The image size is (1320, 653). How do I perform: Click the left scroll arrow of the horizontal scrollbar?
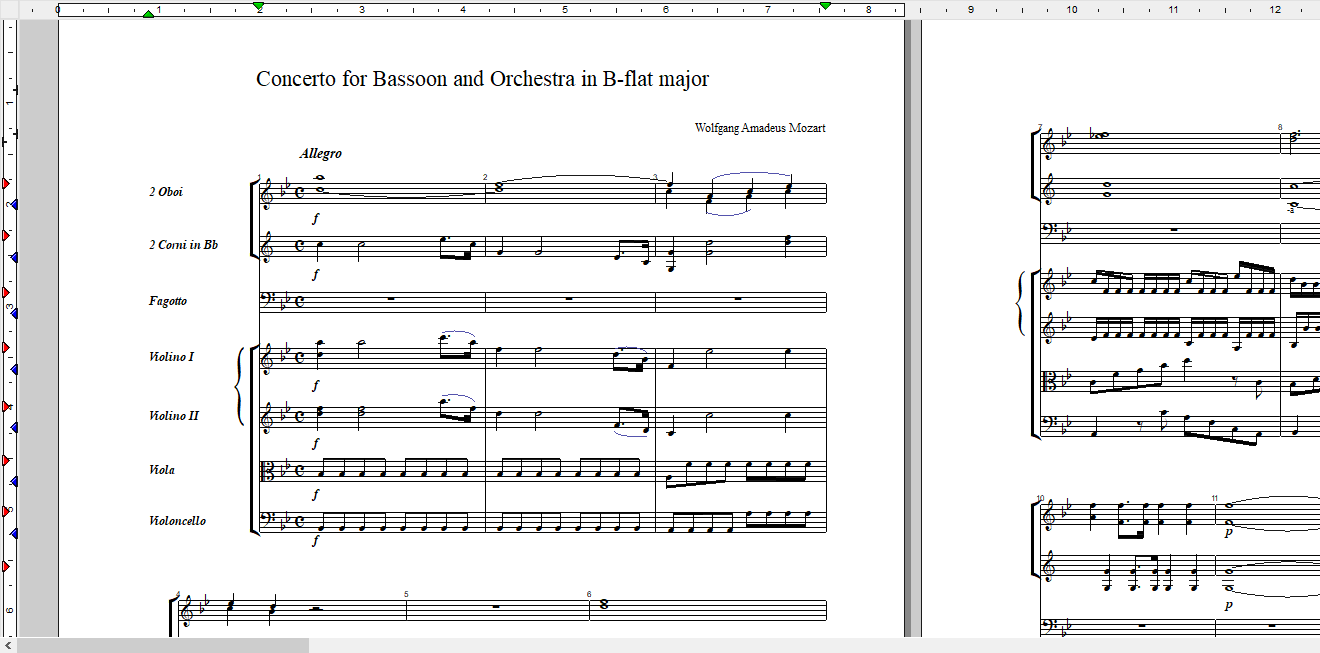[x=8, y=646]
